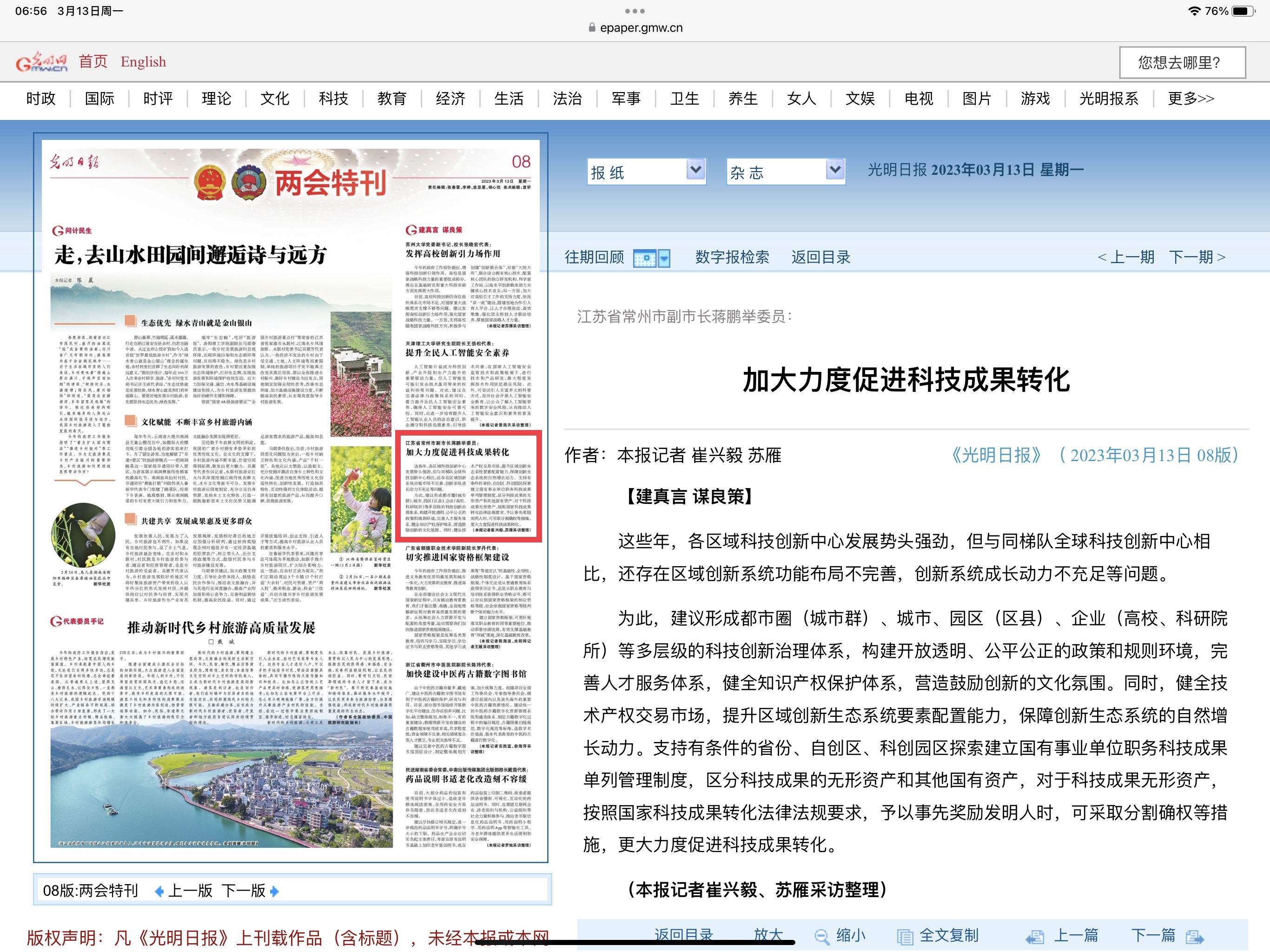The image size is (1270, 952).
Task: Open the 杂志 dropdown selector
Action: [786, 171]
